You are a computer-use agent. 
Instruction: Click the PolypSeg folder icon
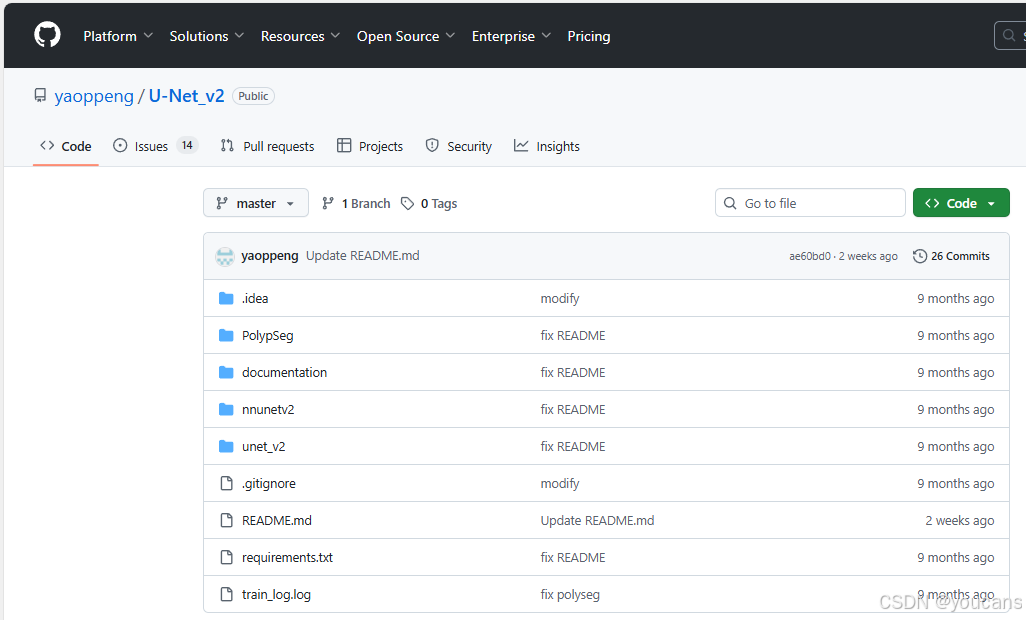point(226,336)
